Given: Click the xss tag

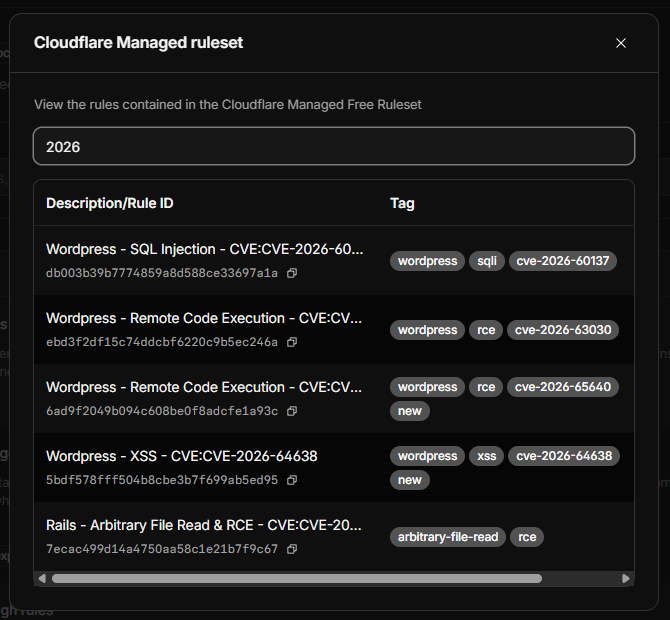Looking at the screenshot, I should click(487, 456).
